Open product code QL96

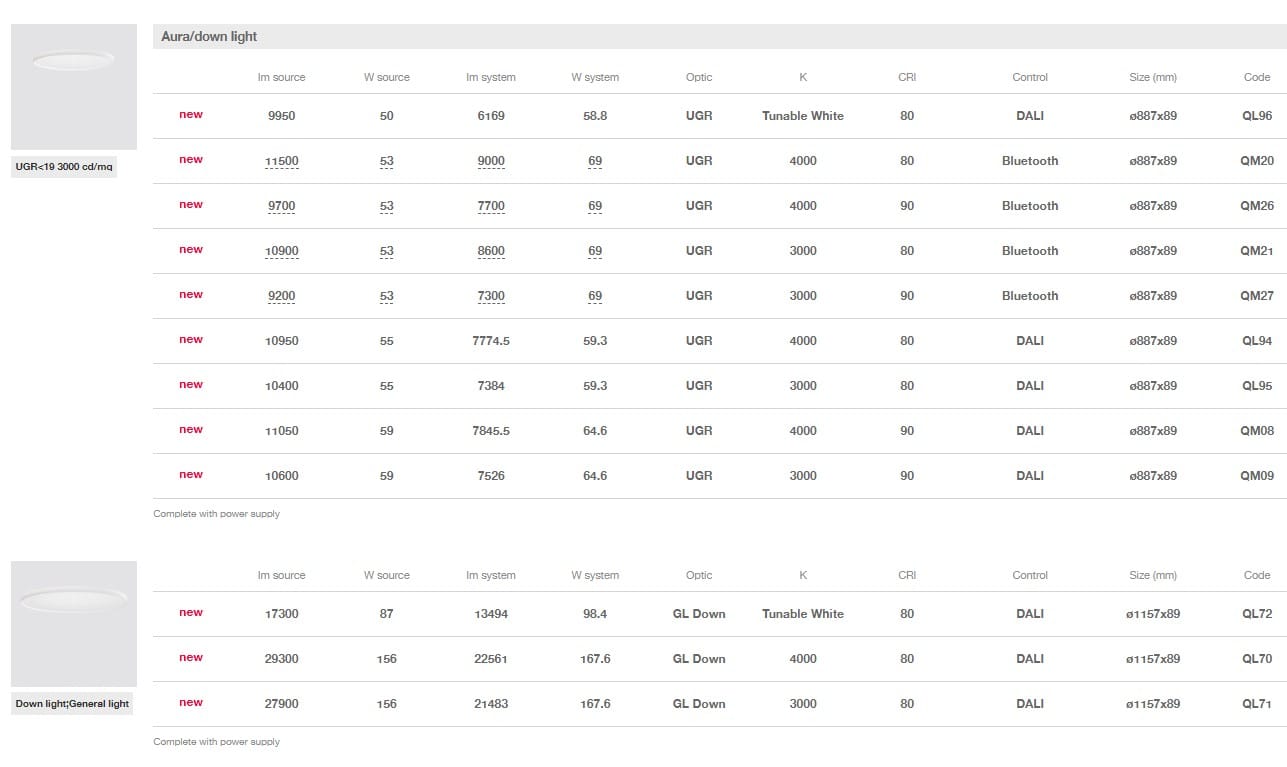pos(1256,116)
